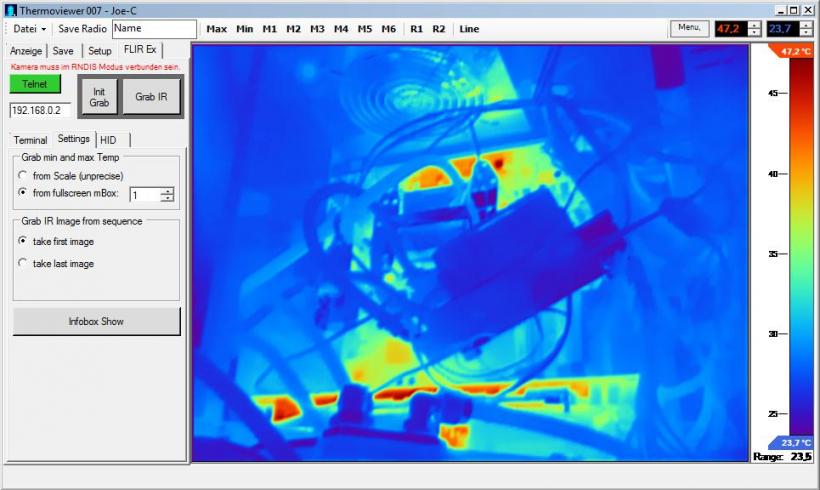Choose the 'take last image' option
This screenshot has height=490, width=820.
24,264
